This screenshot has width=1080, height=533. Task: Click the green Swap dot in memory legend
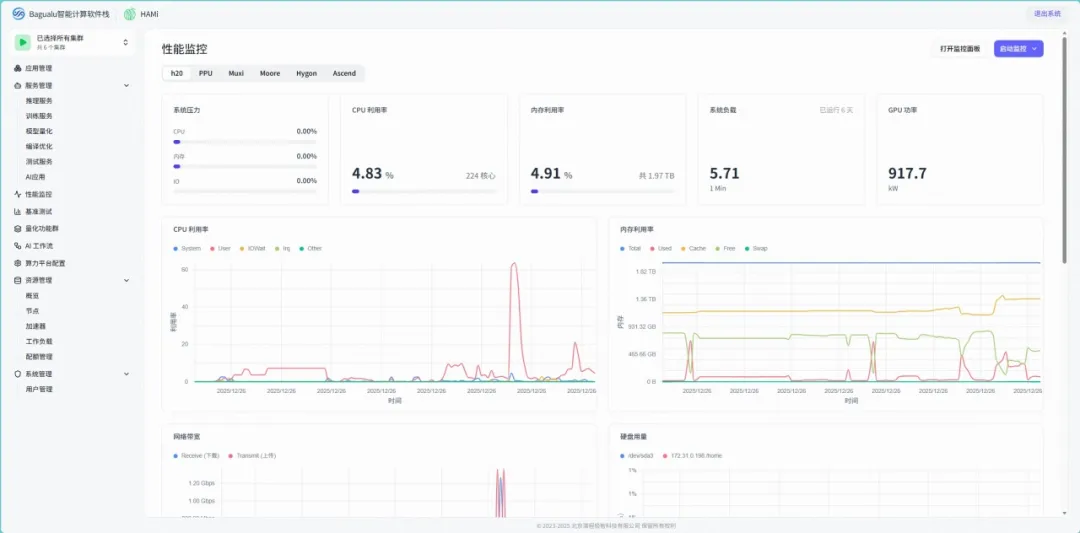[x=747, y=248]
